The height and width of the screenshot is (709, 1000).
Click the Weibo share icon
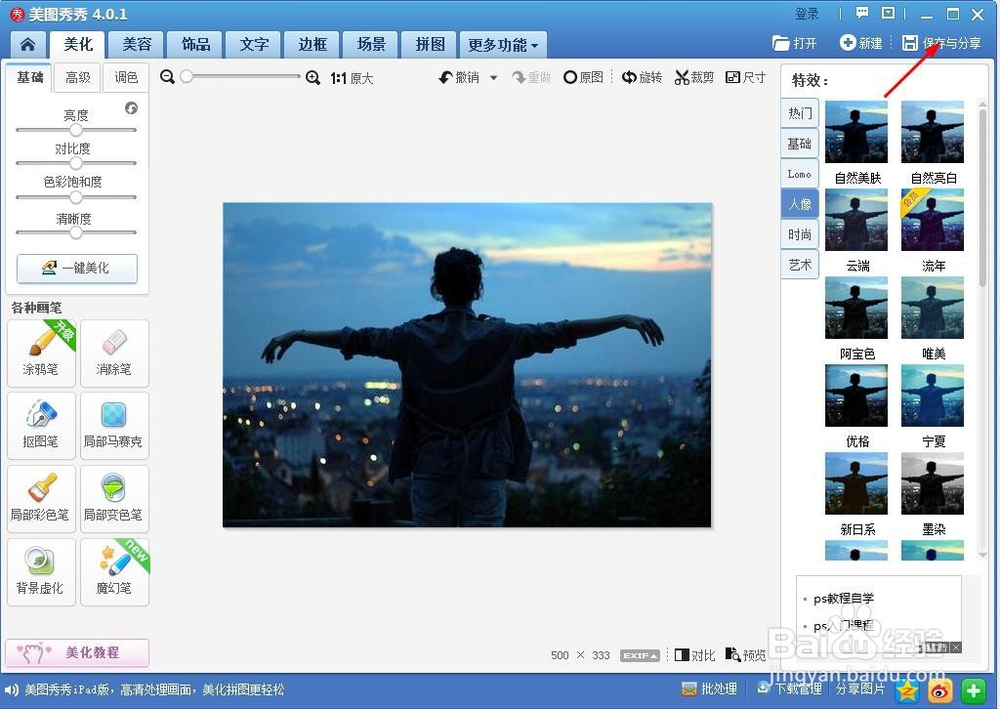pyautogui.click(x=940, y=691)
